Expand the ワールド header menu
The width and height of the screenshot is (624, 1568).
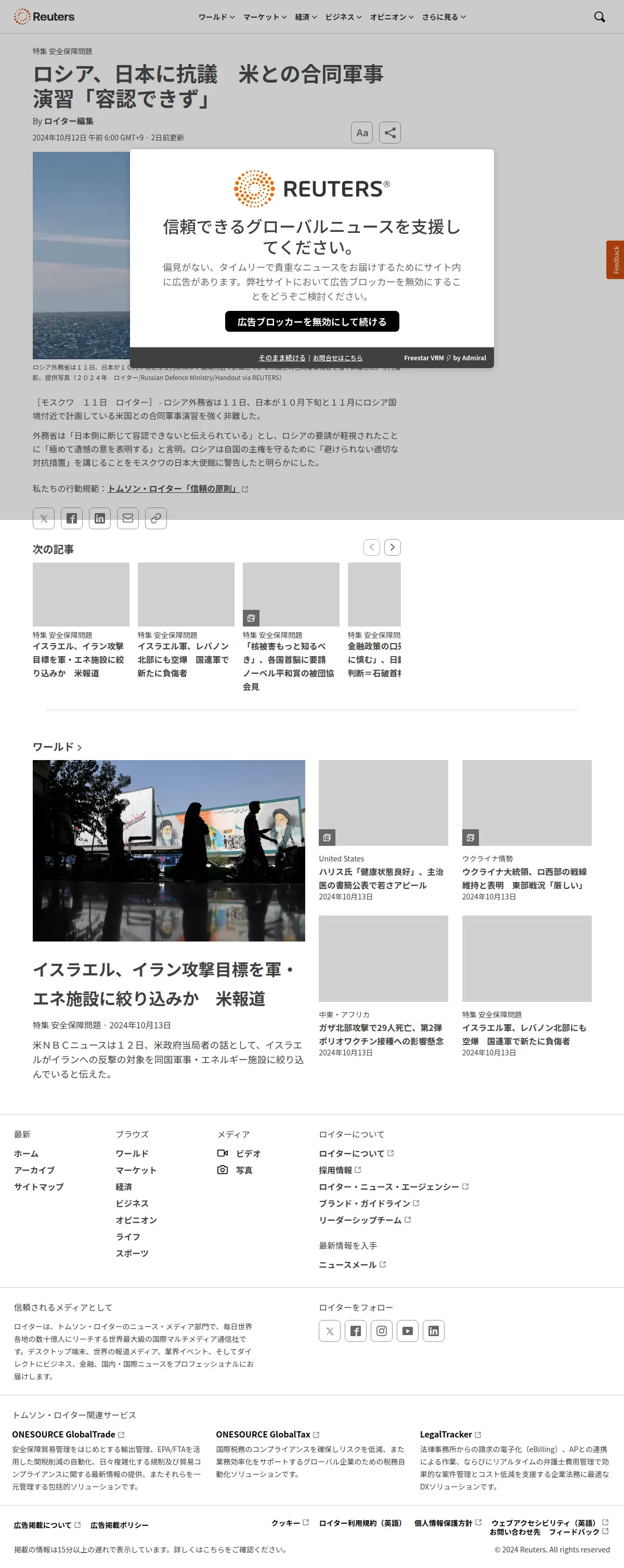[216, 17]
